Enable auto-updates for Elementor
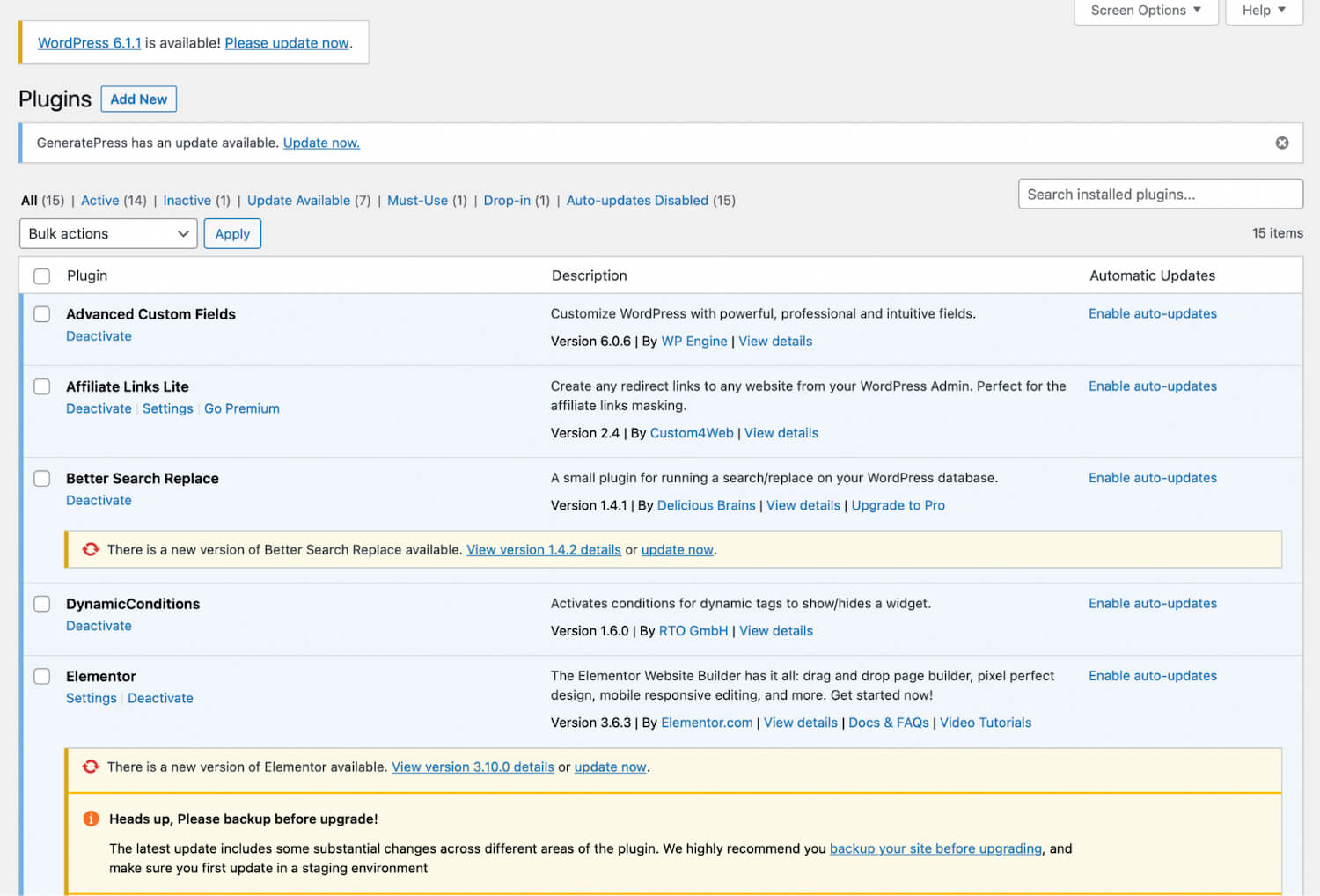The image size is (1320, 896). 1153,675
